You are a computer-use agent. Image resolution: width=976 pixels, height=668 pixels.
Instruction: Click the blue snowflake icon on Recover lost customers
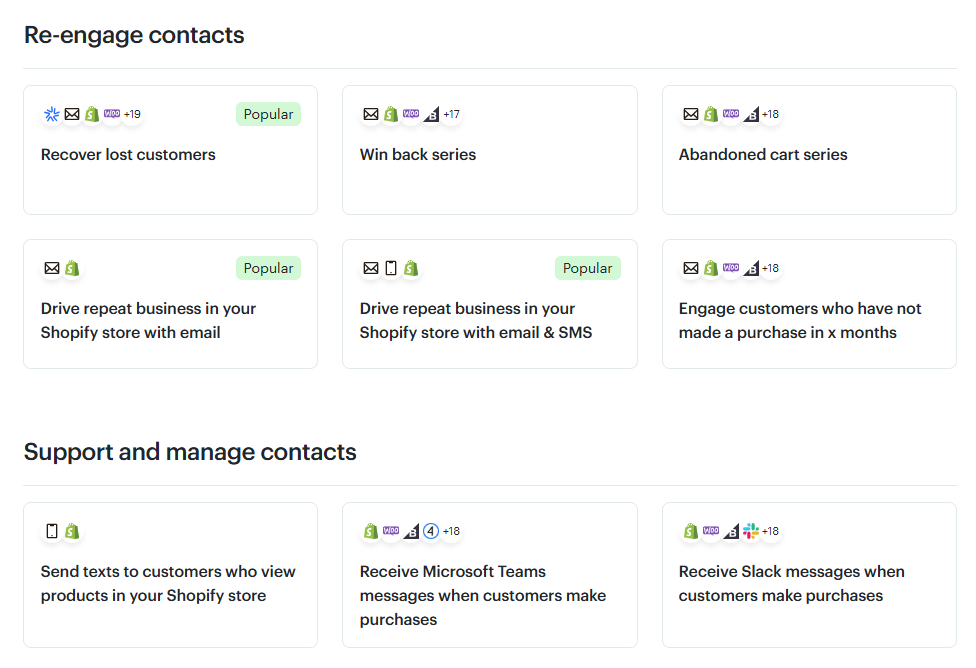click(x=52, y=114)
